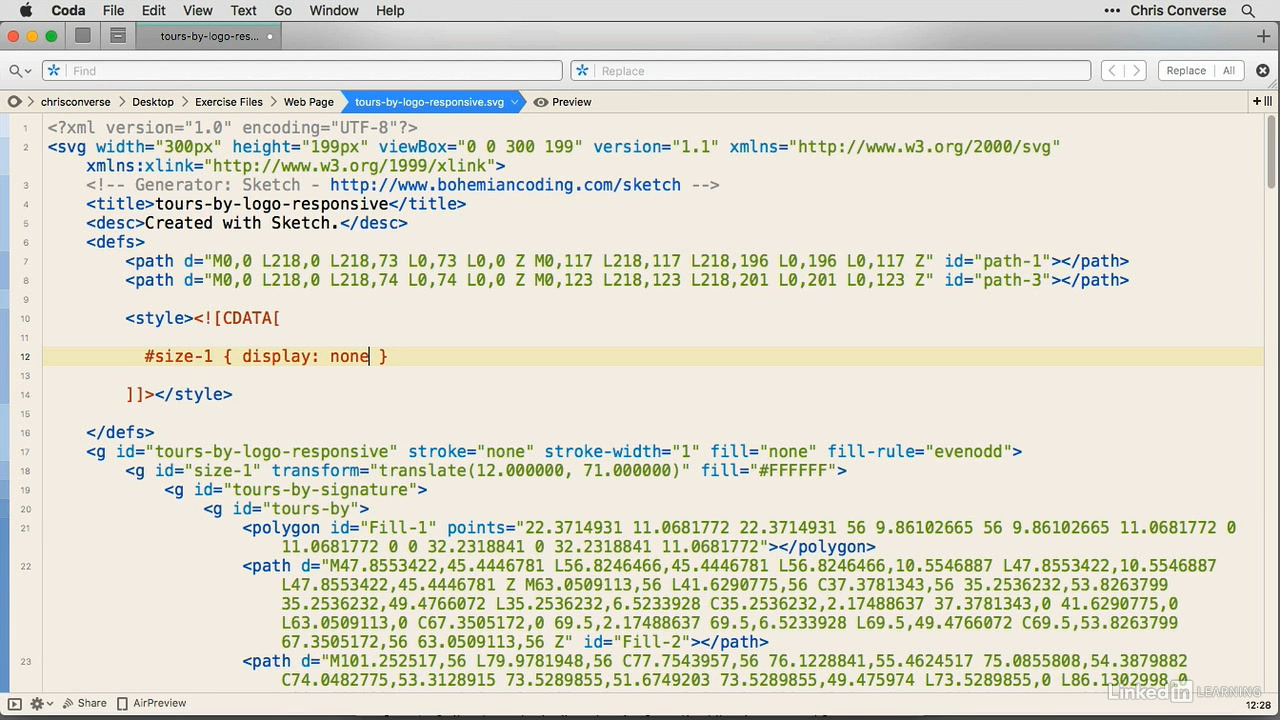Toggle the split-pane columns icon at top right
This screenshot has width=1280, height=720.
tap(1267, 101)
